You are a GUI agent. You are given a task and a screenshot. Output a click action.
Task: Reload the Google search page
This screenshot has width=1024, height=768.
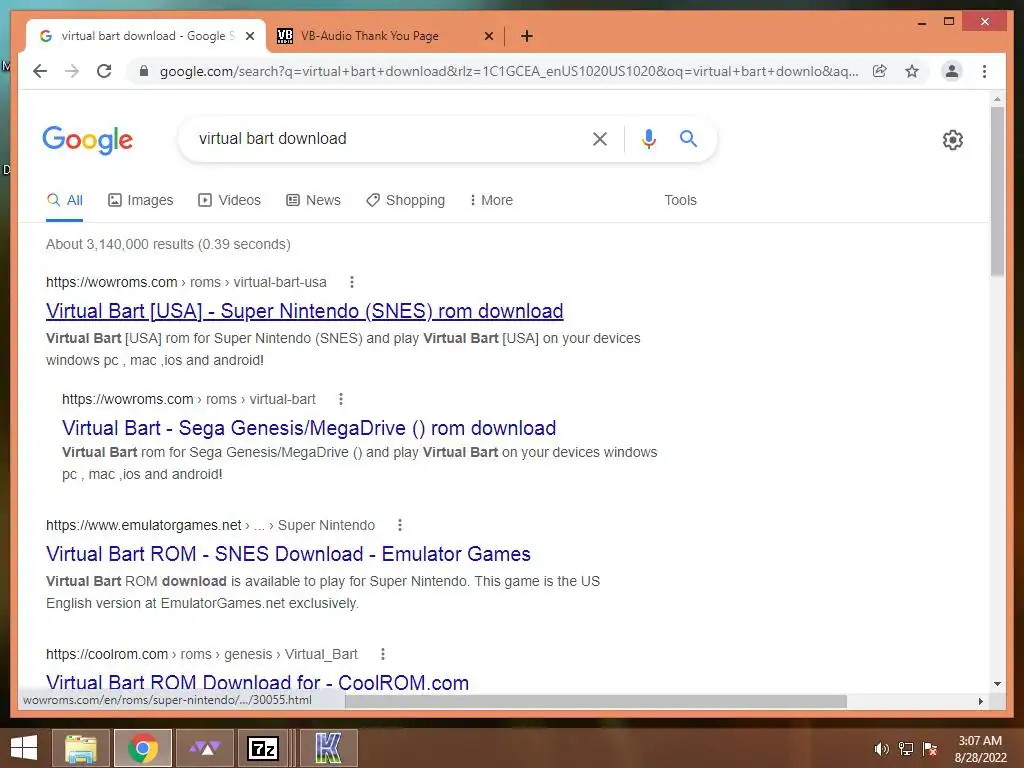click(x=104, y=71)
